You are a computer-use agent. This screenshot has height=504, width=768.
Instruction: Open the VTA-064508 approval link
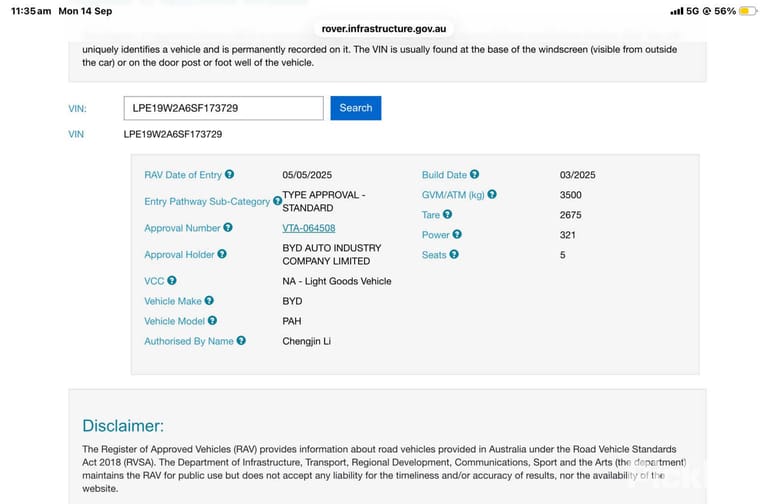coord(309,228)
